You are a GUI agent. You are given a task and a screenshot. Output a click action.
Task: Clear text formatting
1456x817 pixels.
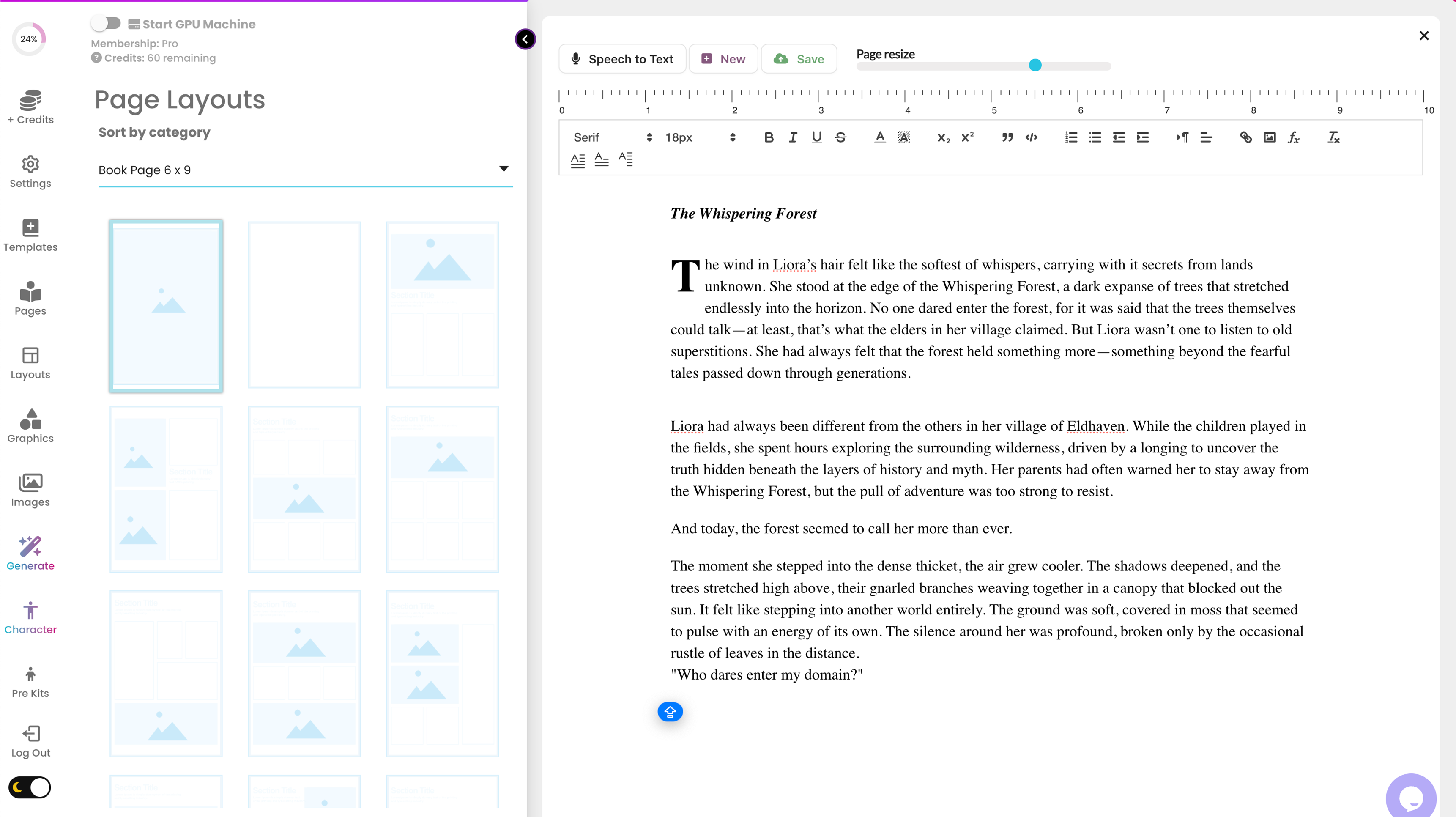click(1333, 137)
